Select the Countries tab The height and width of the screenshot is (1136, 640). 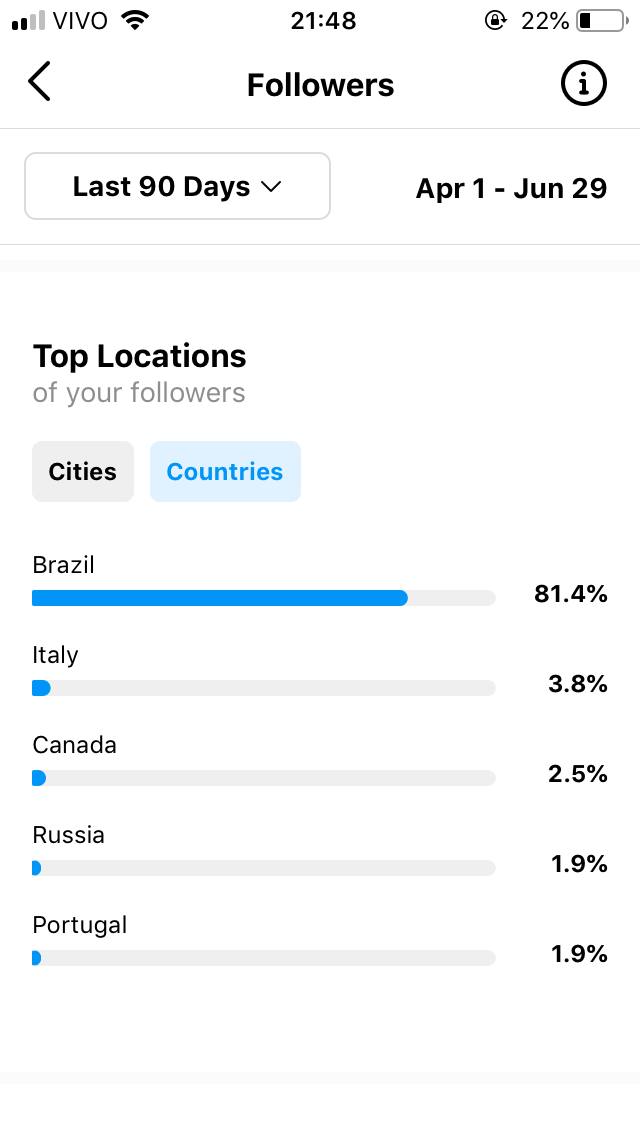click(225, 472)
